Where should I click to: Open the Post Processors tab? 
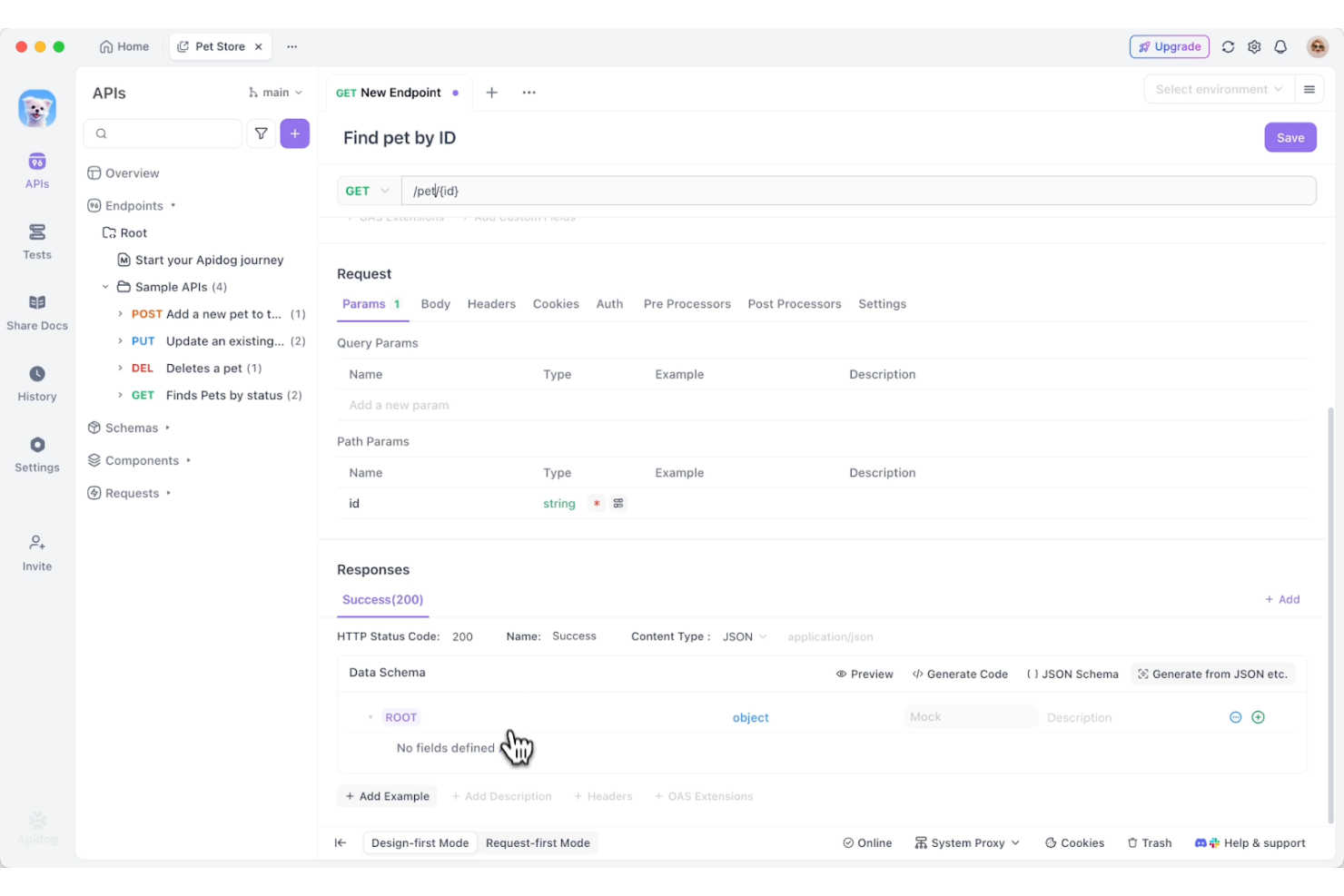(x=795, y=304)
